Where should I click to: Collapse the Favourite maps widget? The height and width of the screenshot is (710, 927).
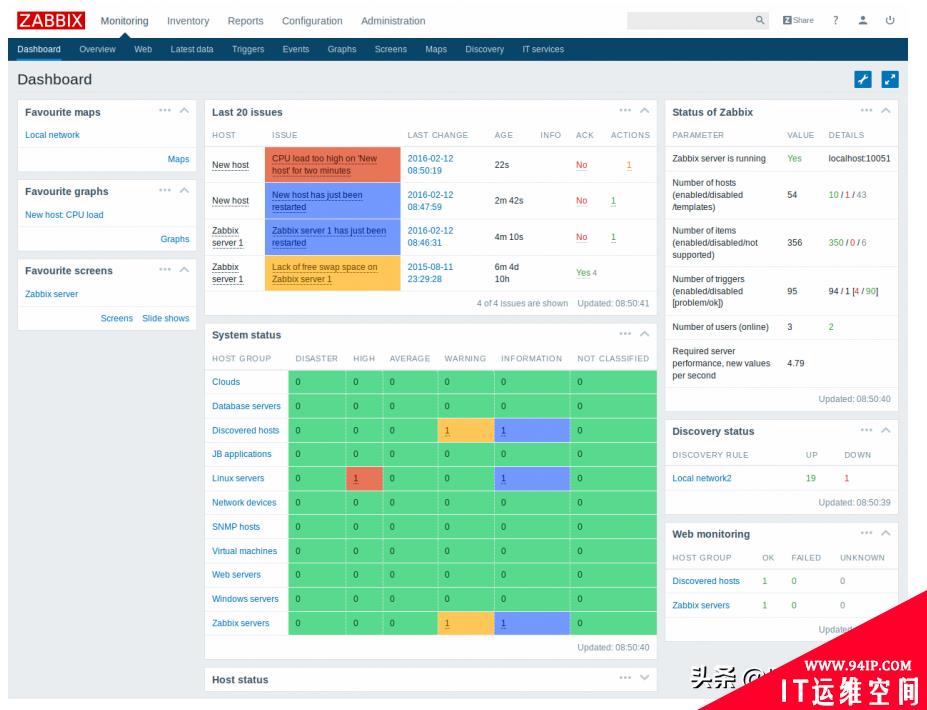click(184, 111)
